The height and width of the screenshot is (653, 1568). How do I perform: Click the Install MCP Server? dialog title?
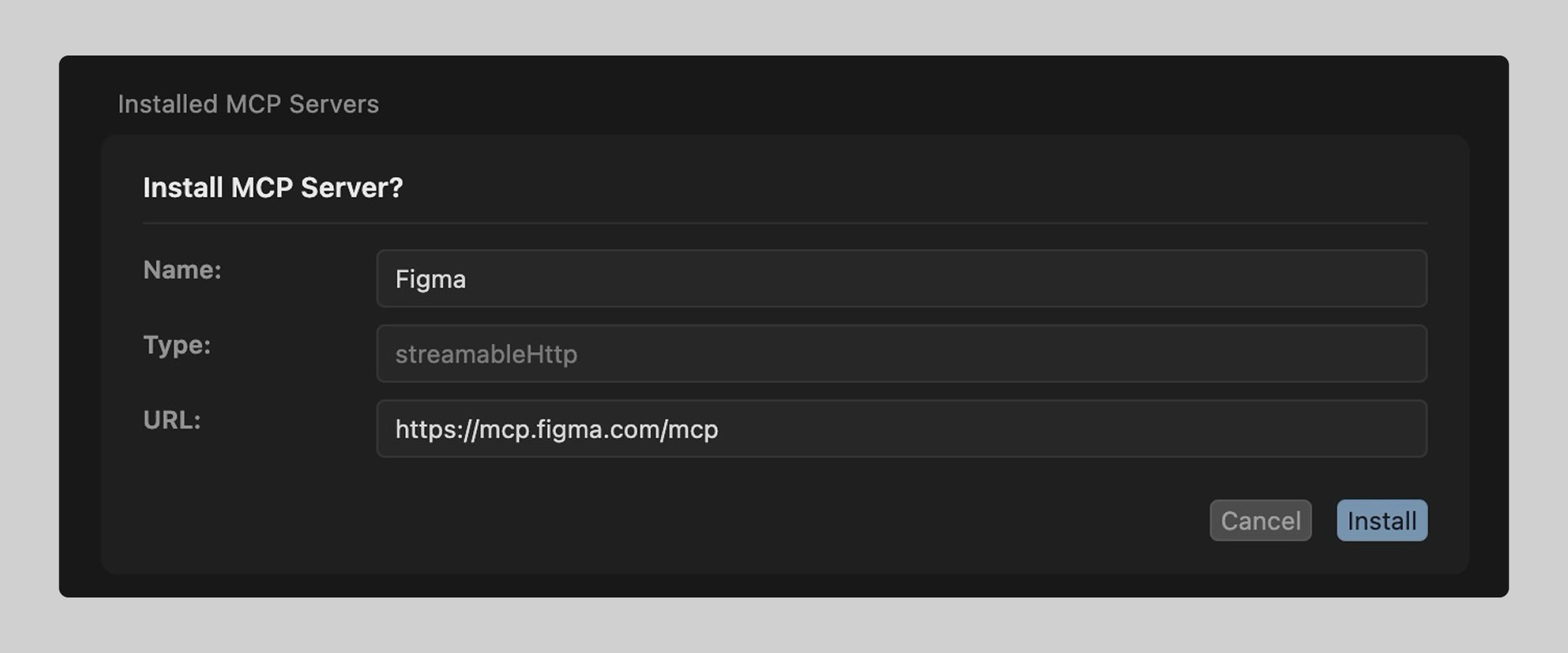(273, 188)
